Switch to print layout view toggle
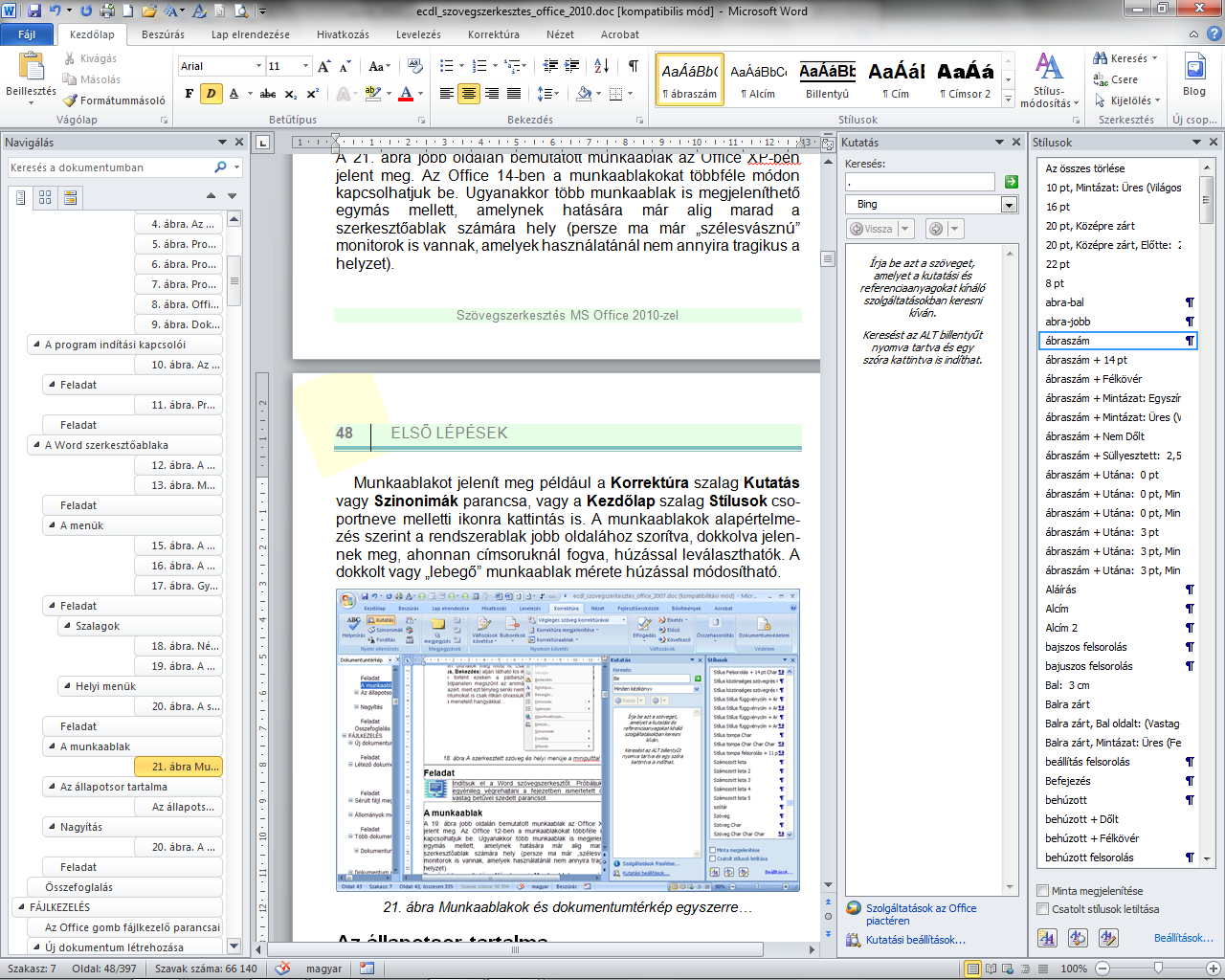 click(x=973, y=969)
